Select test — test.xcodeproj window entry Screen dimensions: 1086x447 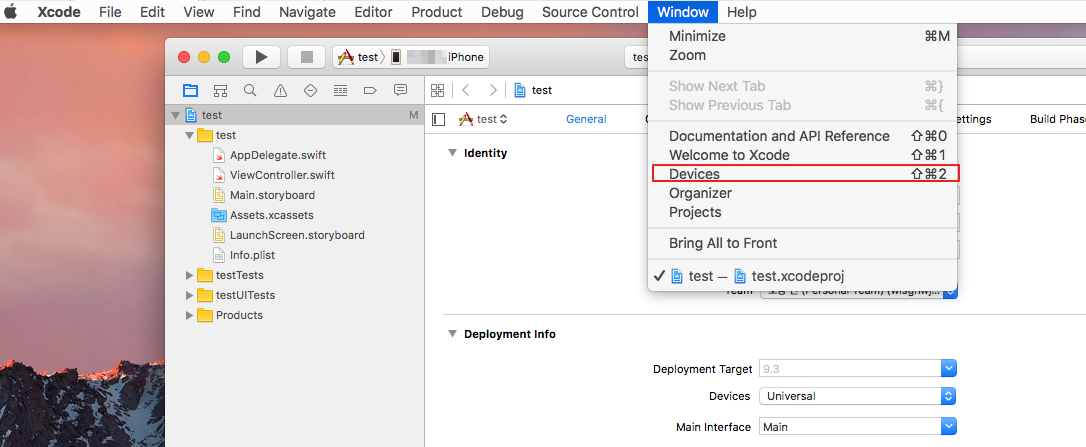803,276
